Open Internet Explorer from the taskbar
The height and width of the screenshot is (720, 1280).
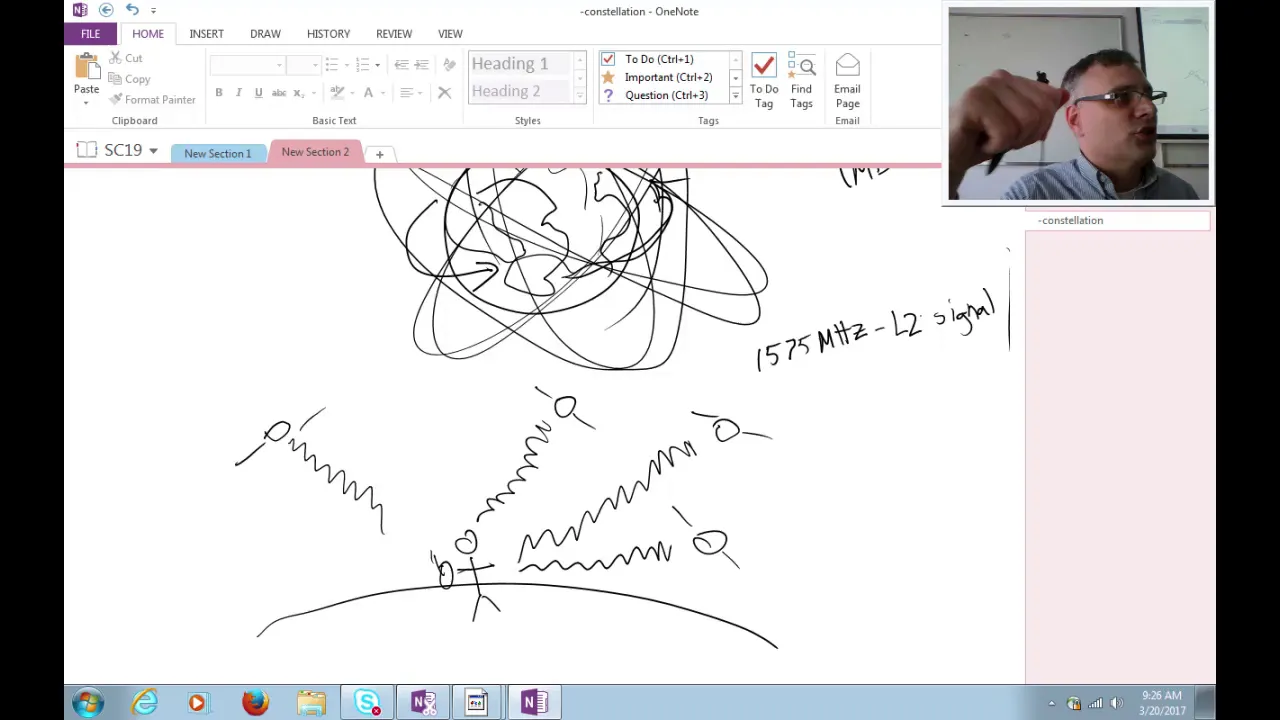point(144,702)
